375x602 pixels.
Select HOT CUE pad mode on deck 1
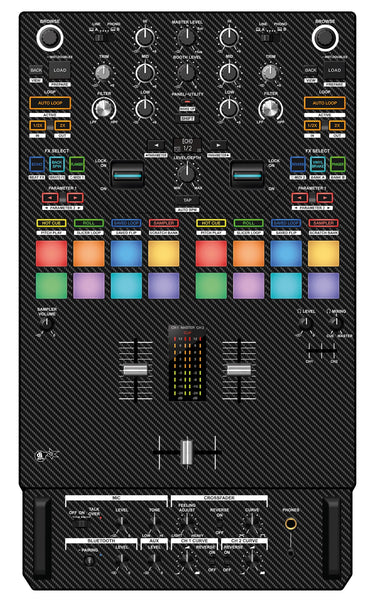click(x=51, y=223)
